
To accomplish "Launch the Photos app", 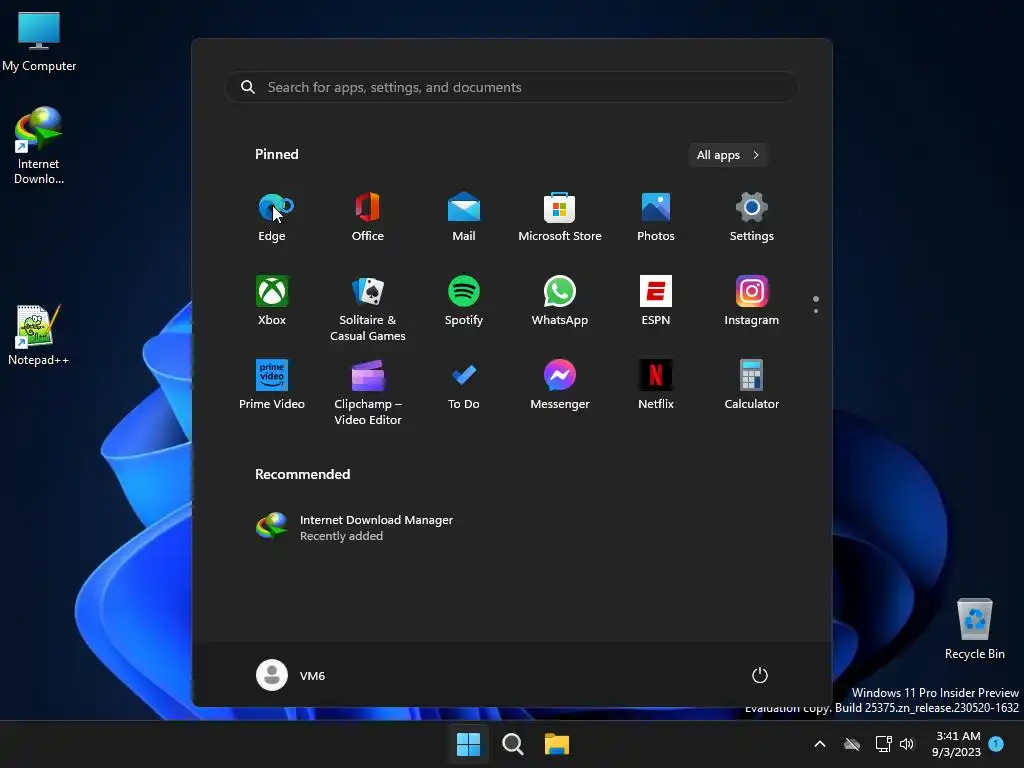I will pyautogui.click(x=656, y=217).
